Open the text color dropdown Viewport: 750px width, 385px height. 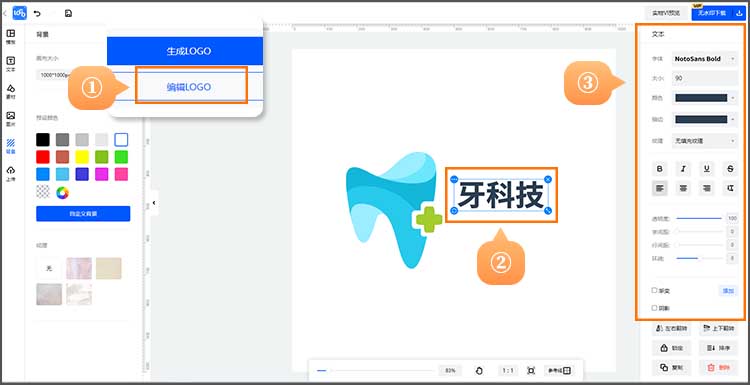click(705, 98)
